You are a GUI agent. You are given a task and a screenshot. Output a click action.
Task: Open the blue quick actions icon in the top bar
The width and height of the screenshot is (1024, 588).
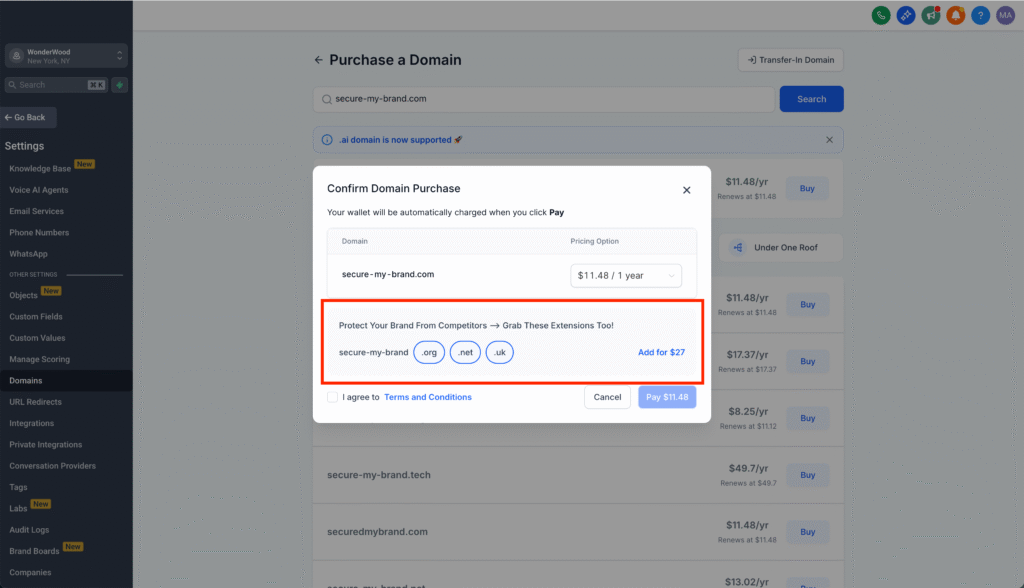tap(906, 16)
